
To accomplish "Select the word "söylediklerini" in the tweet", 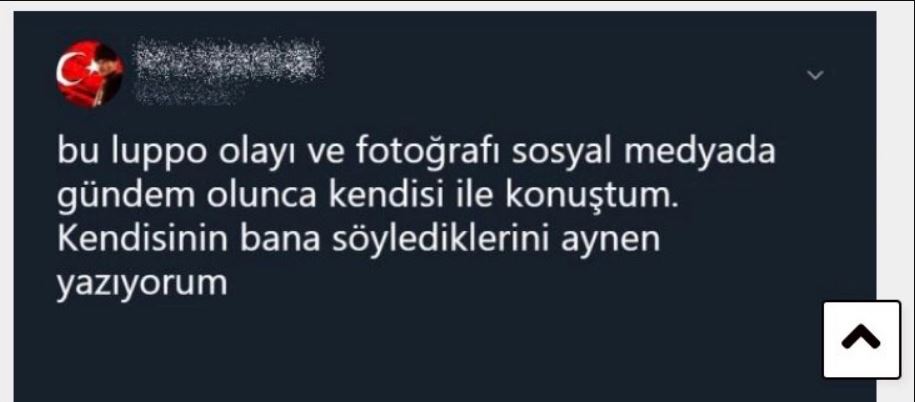I will pyautogui.click(x=441, y=241).
